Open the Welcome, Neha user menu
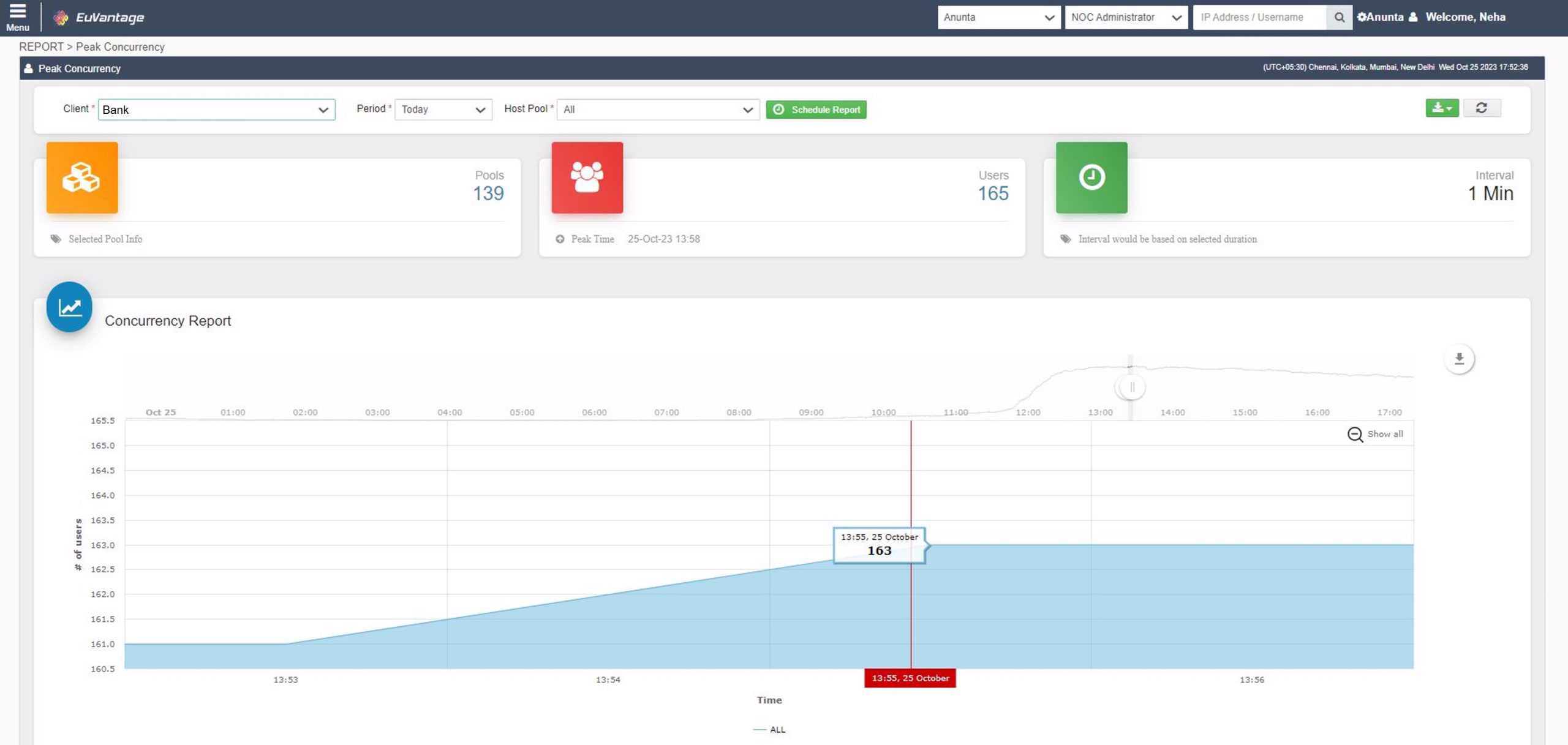This screenshot has width=1568, height=745. click(1464, 17)
